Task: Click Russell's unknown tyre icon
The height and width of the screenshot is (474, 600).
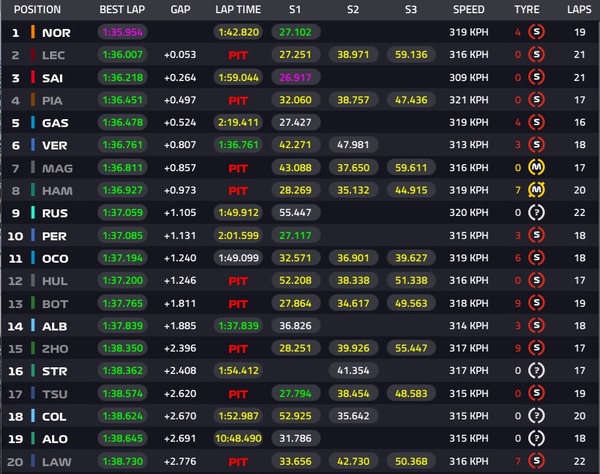Action: pyautogui.click(x=536, y=212)
